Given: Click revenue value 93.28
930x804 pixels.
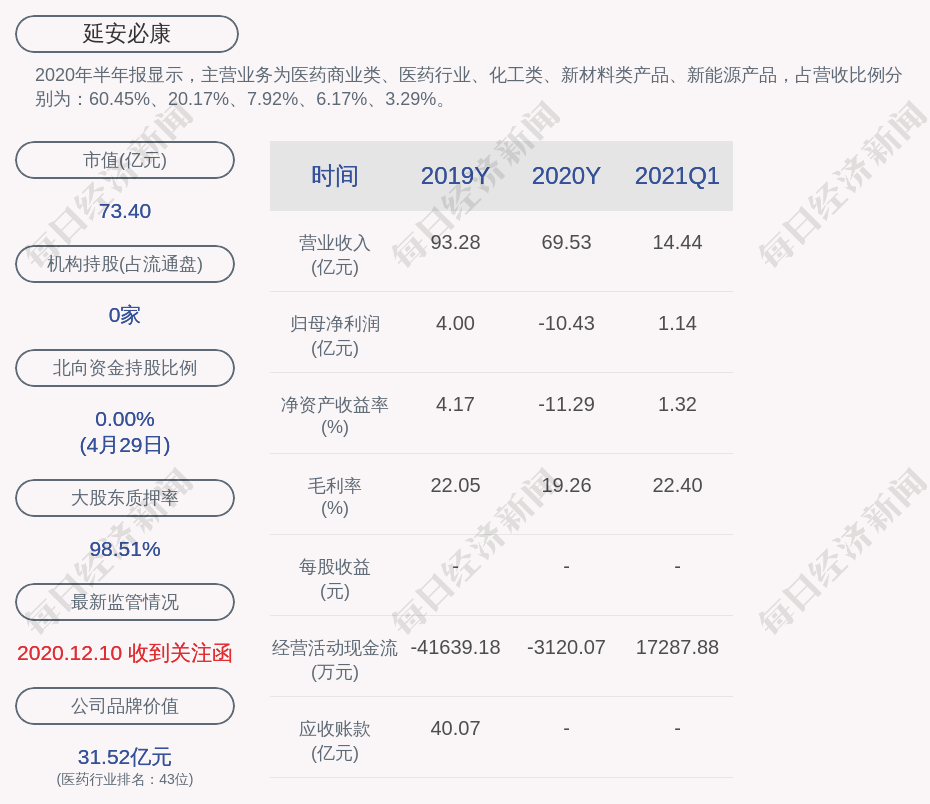Looking at the screenshot, I should pyautogui.click(x=455, y=243).
